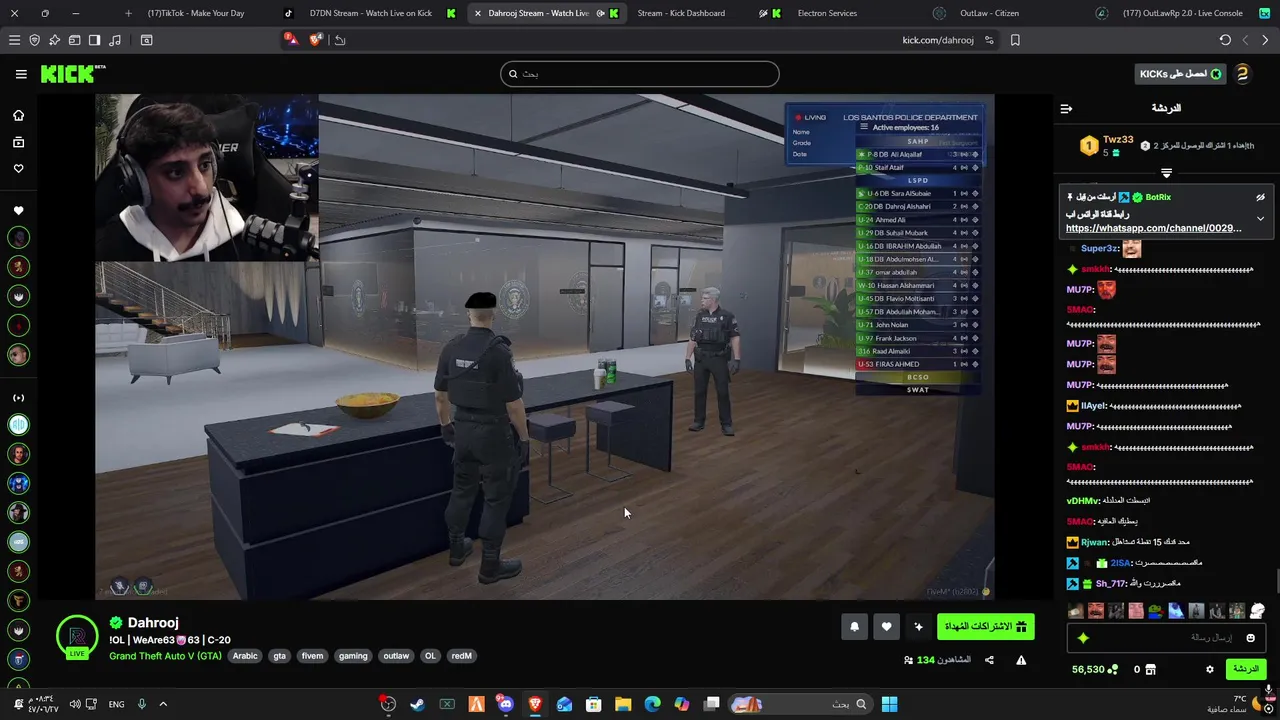Open Discord from taskbar
This screenshot has height=720, width=1280.
(505, 704)
